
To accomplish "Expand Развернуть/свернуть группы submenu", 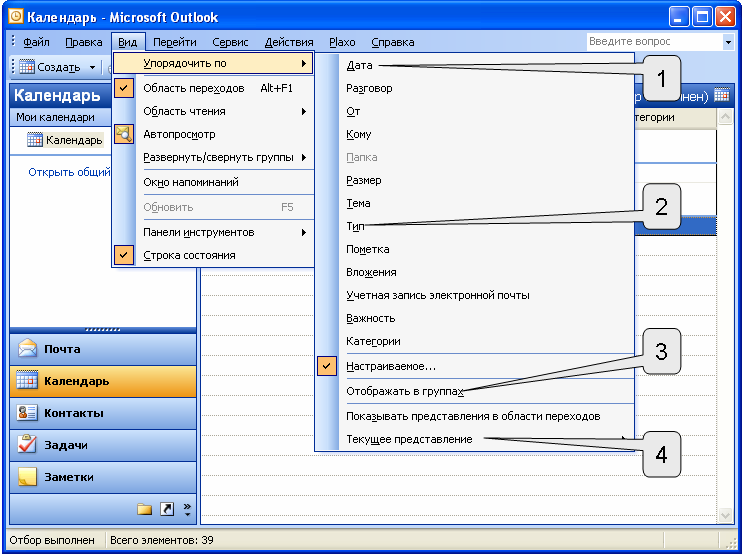I will point(213,157).
